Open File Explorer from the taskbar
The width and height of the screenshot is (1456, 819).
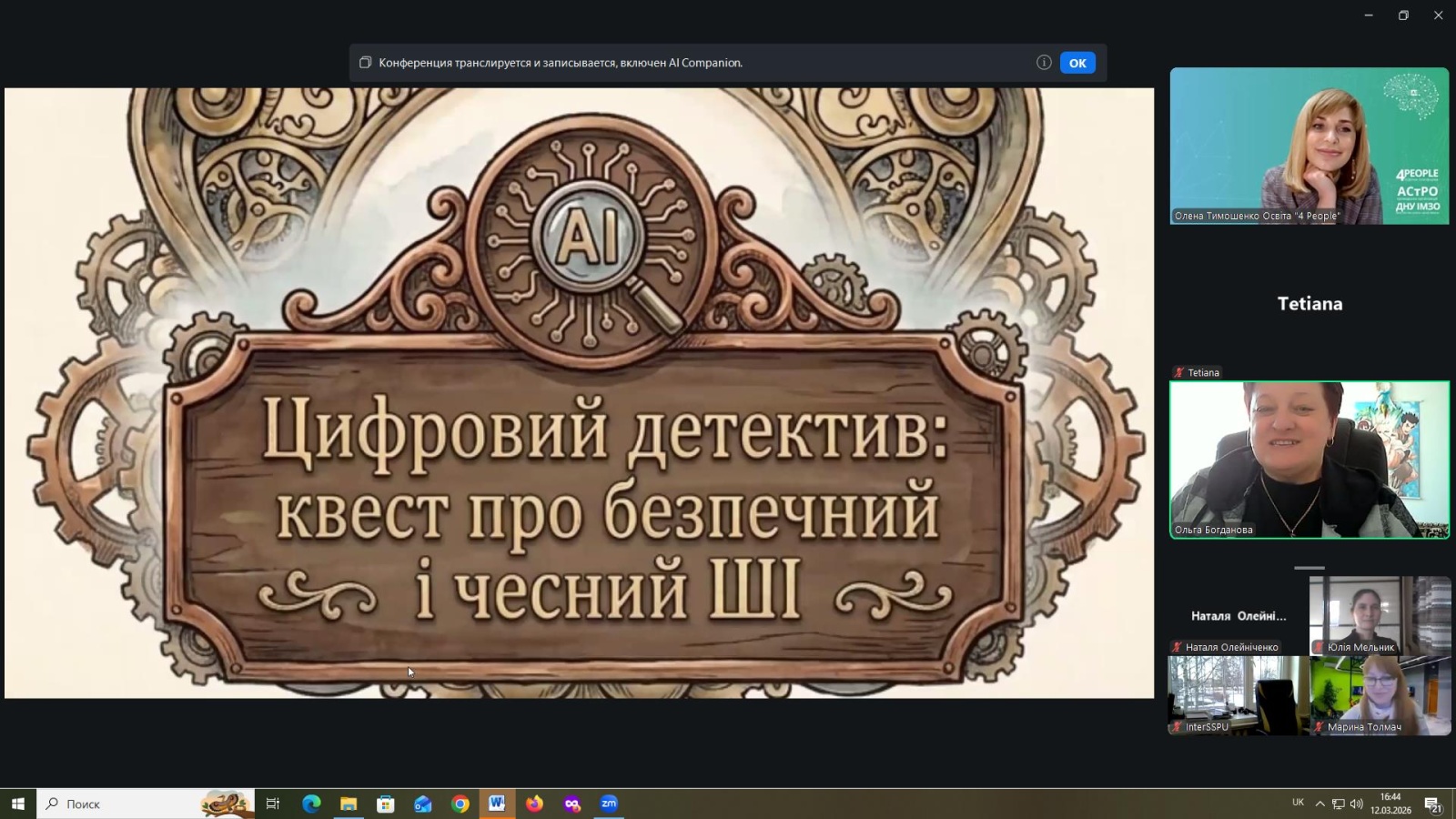pyautogui.click(x=349, y=804)
